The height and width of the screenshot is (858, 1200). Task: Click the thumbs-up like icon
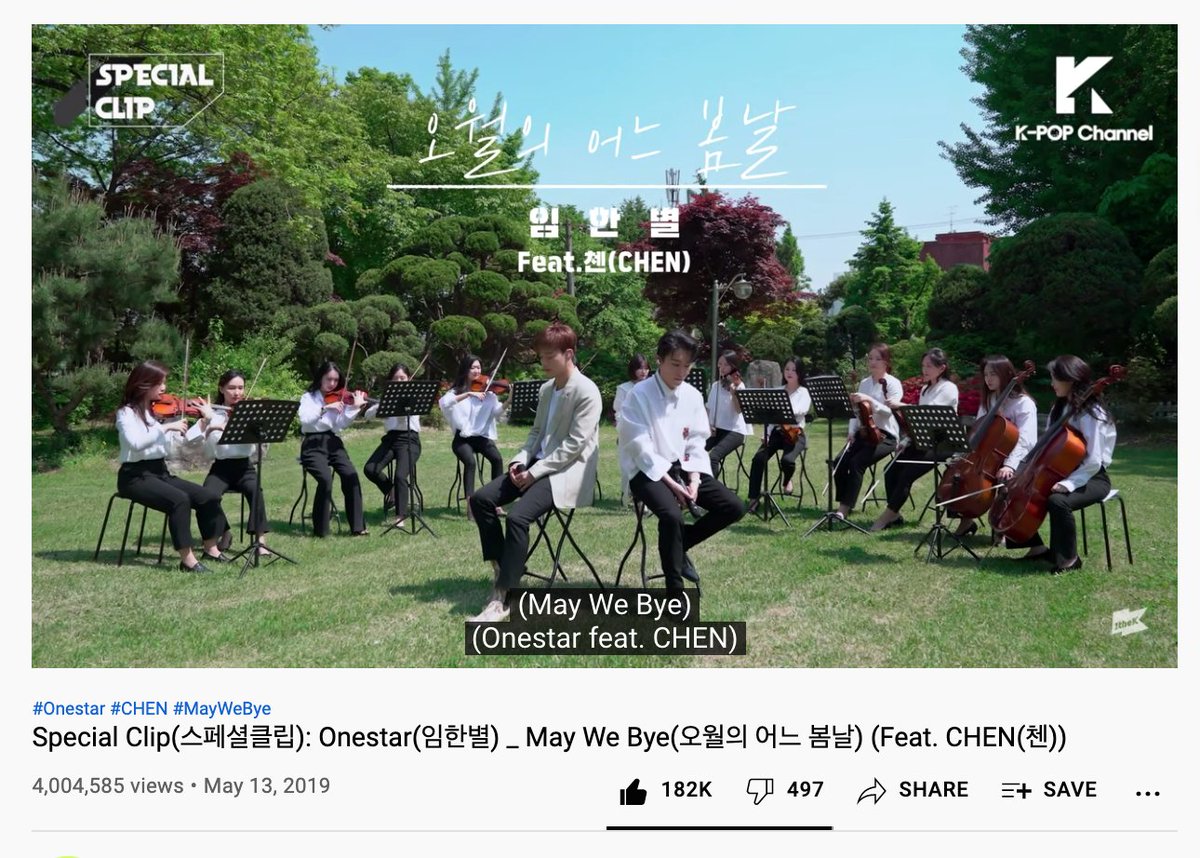tap(633, 790)
